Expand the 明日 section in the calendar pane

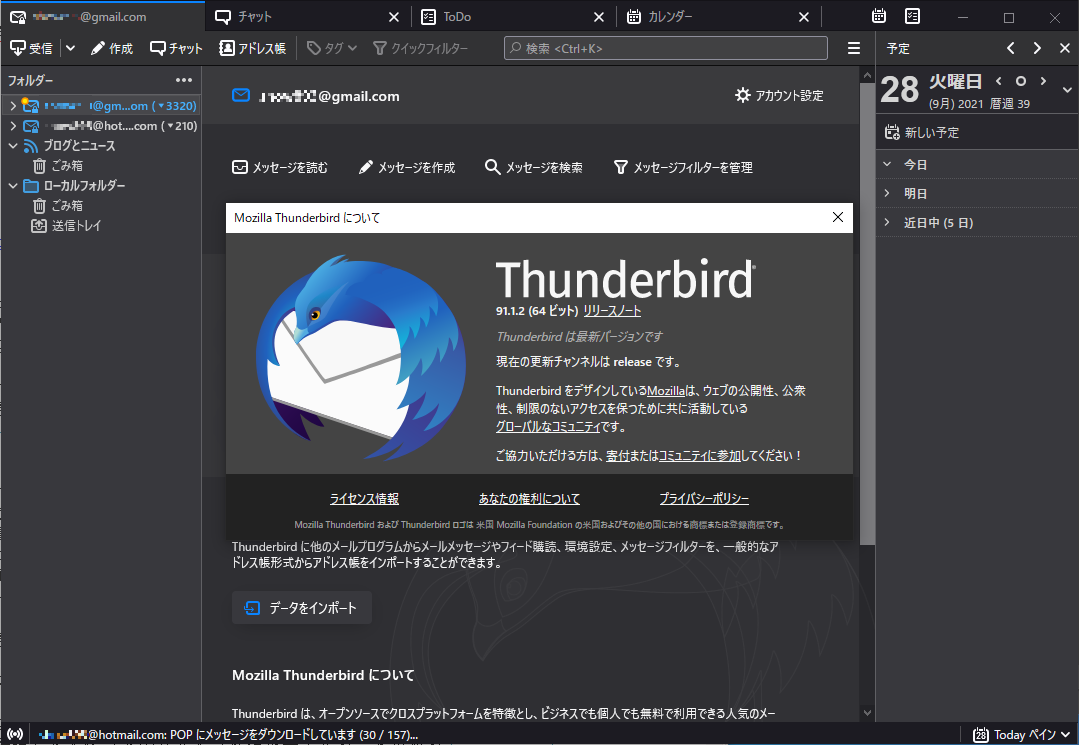click(888, 193)
